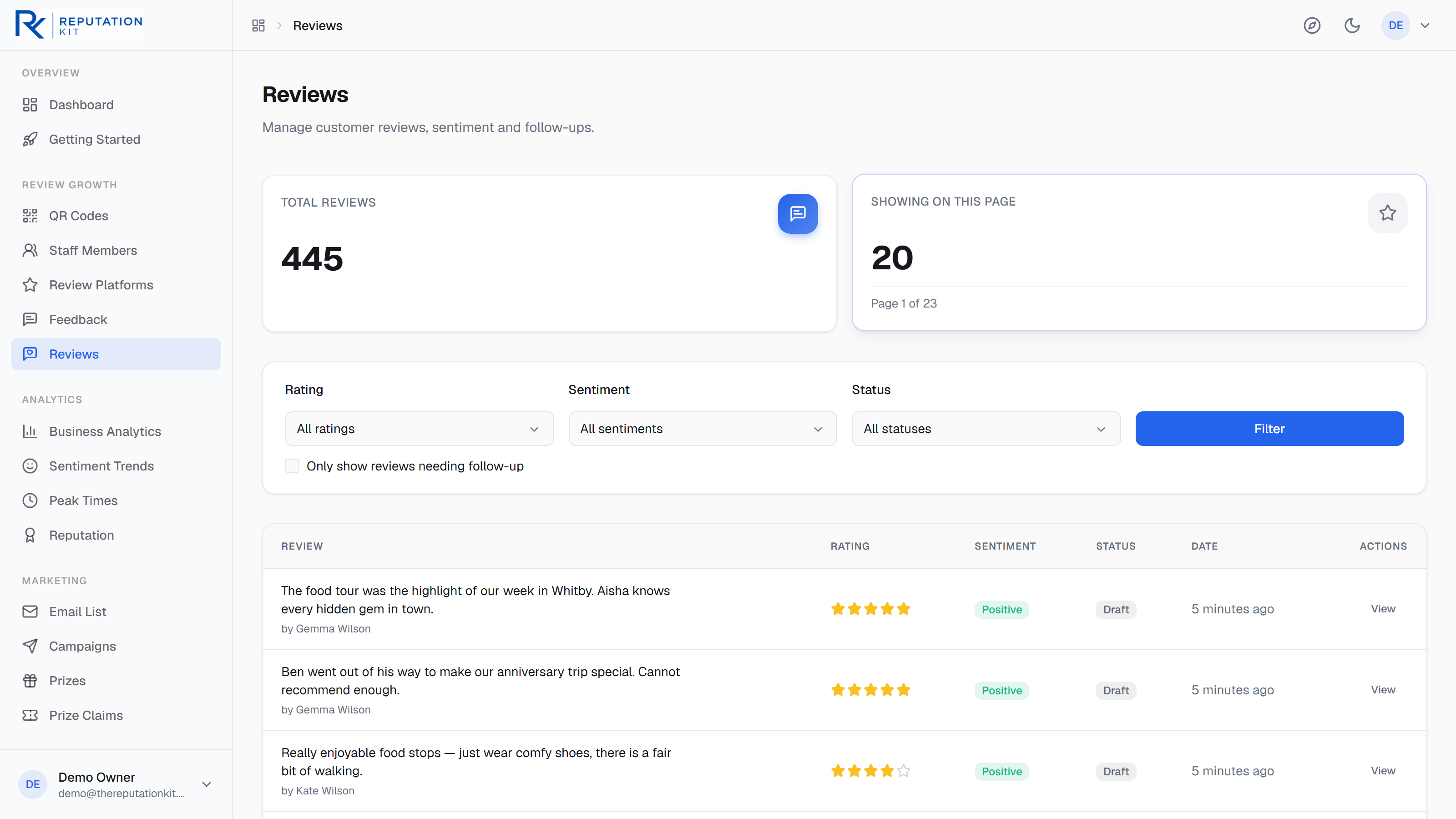Click the Getting Started rocket icon
The height and width of the screenshot is (819, 1456).
click(30, 139)
